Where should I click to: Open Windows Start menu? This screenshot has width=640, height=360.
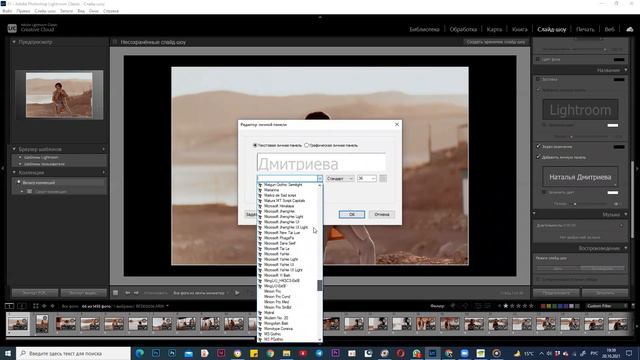pos(8,353)
